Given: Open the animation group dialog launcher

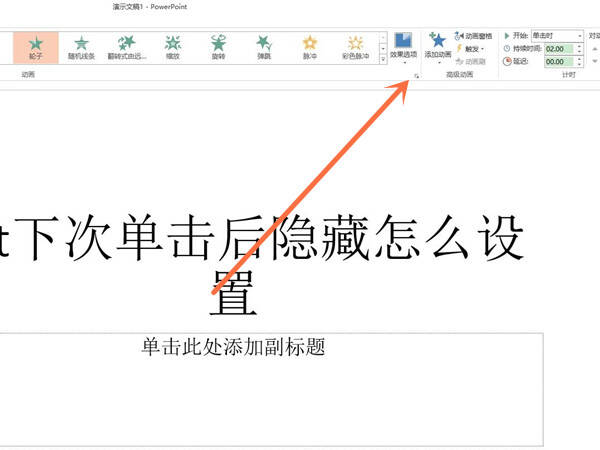Looking at the screenshot, I should [416, 76].
